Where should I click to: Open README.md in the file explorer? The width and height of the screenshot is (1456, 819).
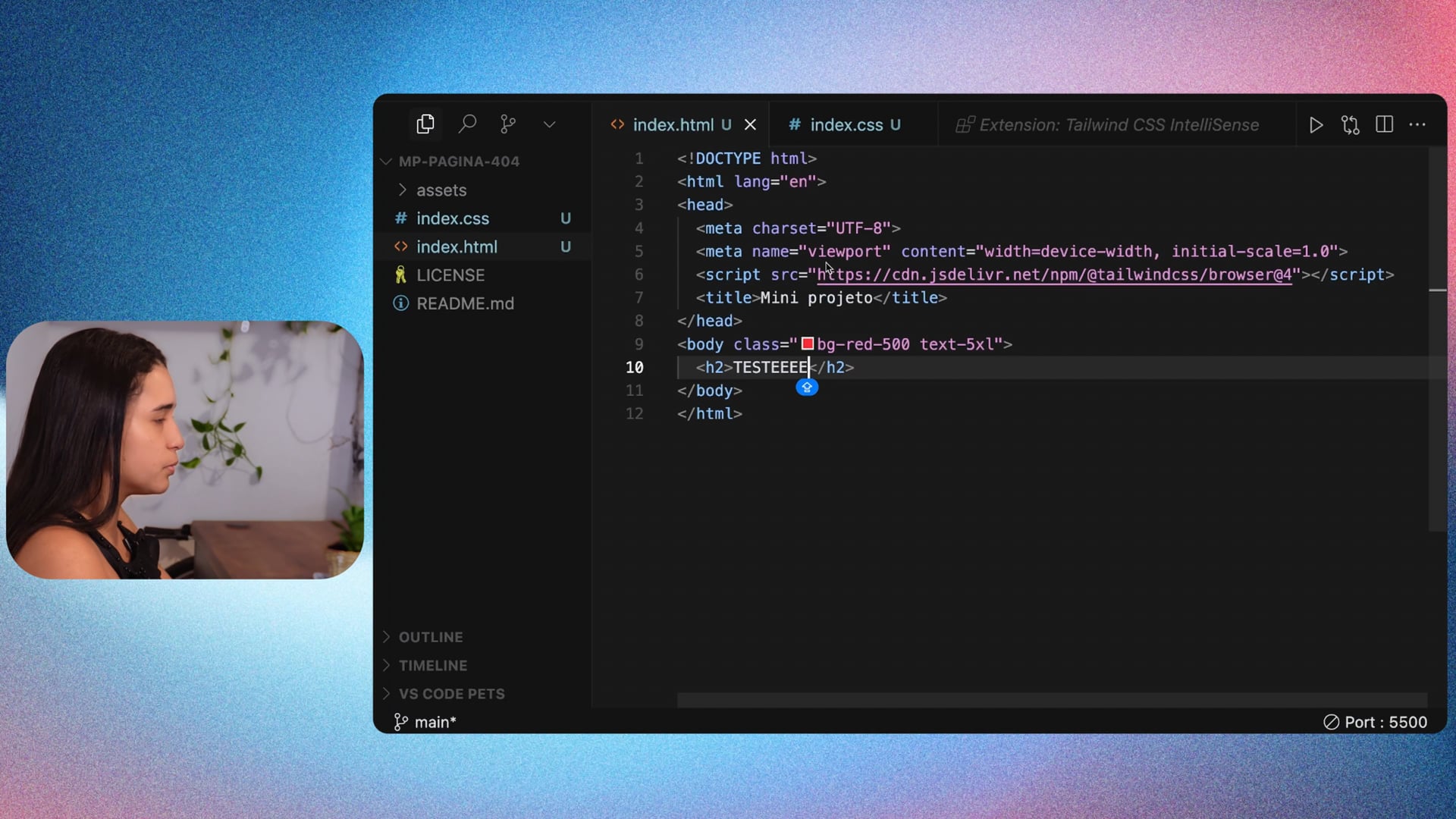464,304
